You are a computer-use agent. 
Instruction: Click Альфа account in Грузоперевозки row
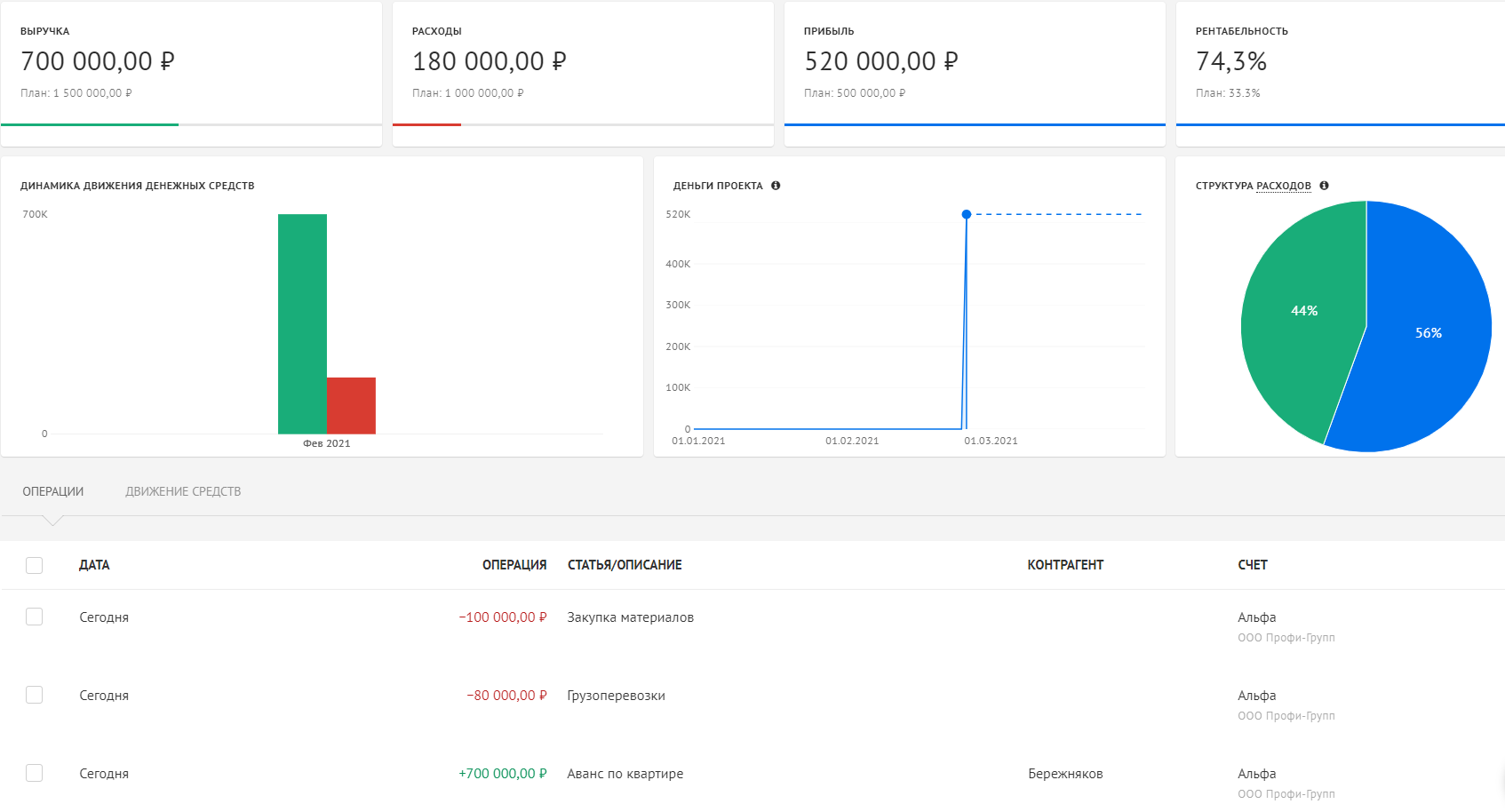pyautogui.click(x=1257, y=696)
